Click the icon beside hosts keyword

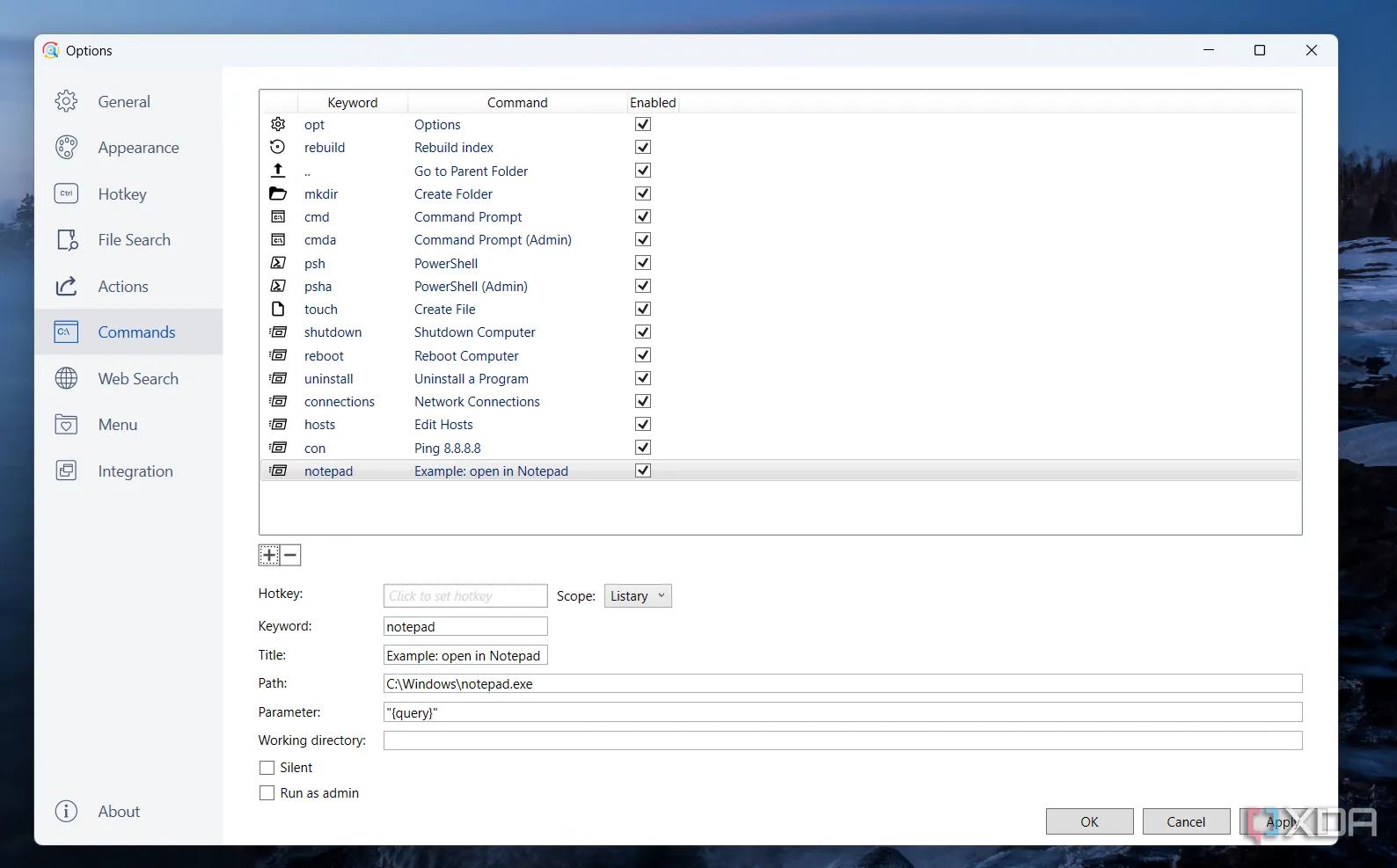pyautogui.click(x=278, y=424)
